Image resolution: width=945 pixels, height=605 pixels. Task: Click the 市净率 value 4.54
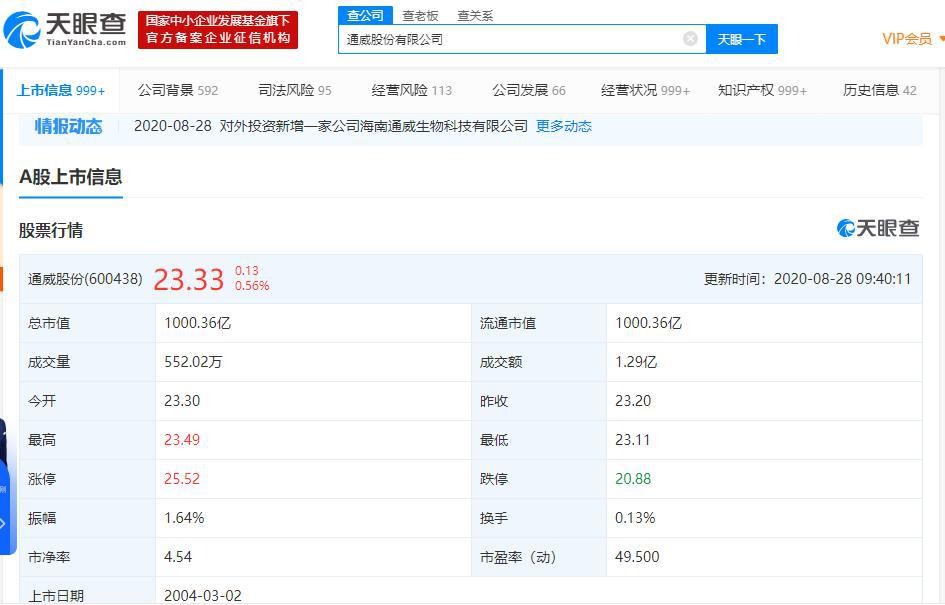[x=178, y=556]
